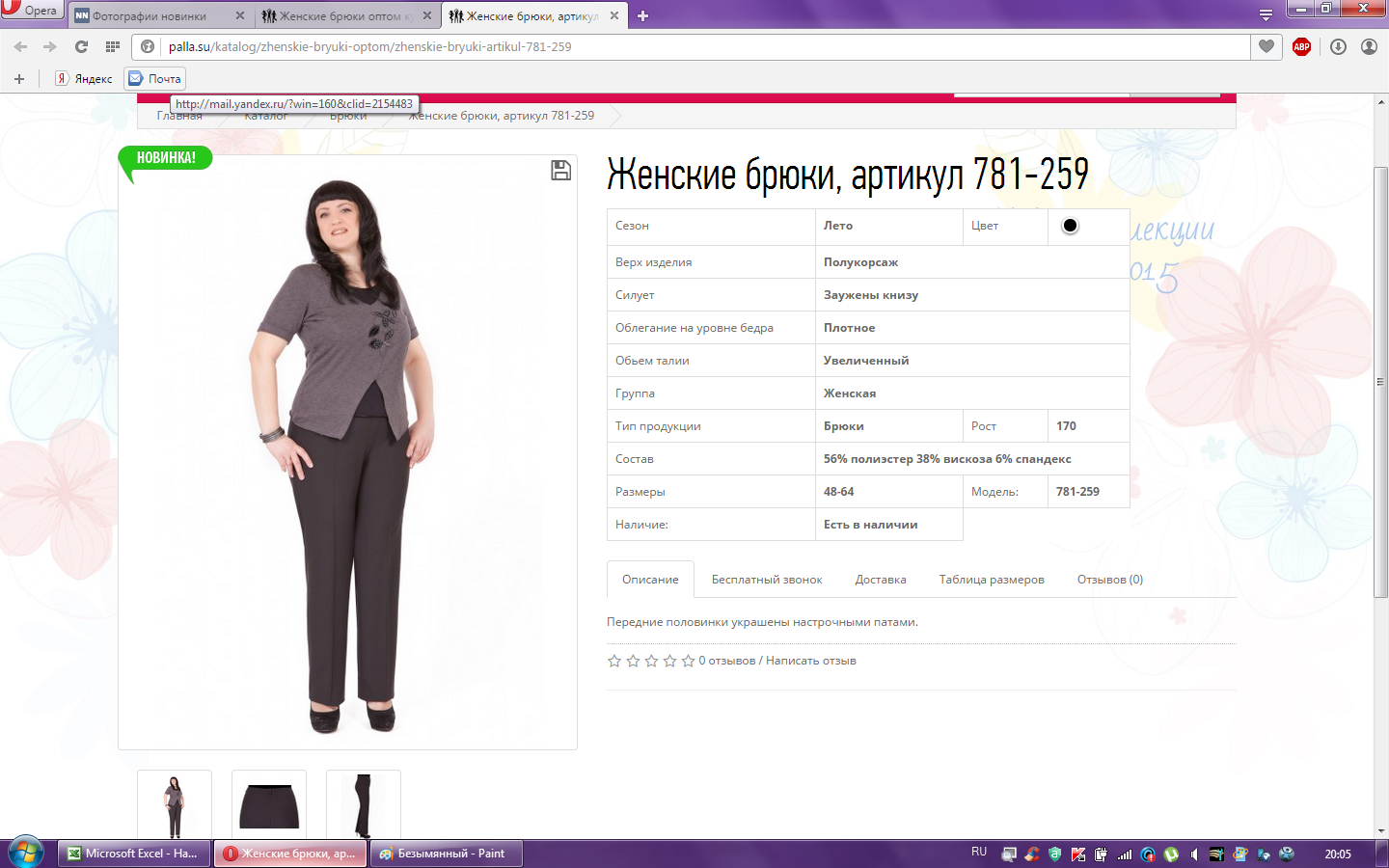Open the Отзывов (0) tab
1389x868 pixels.
pos(1110,580)
